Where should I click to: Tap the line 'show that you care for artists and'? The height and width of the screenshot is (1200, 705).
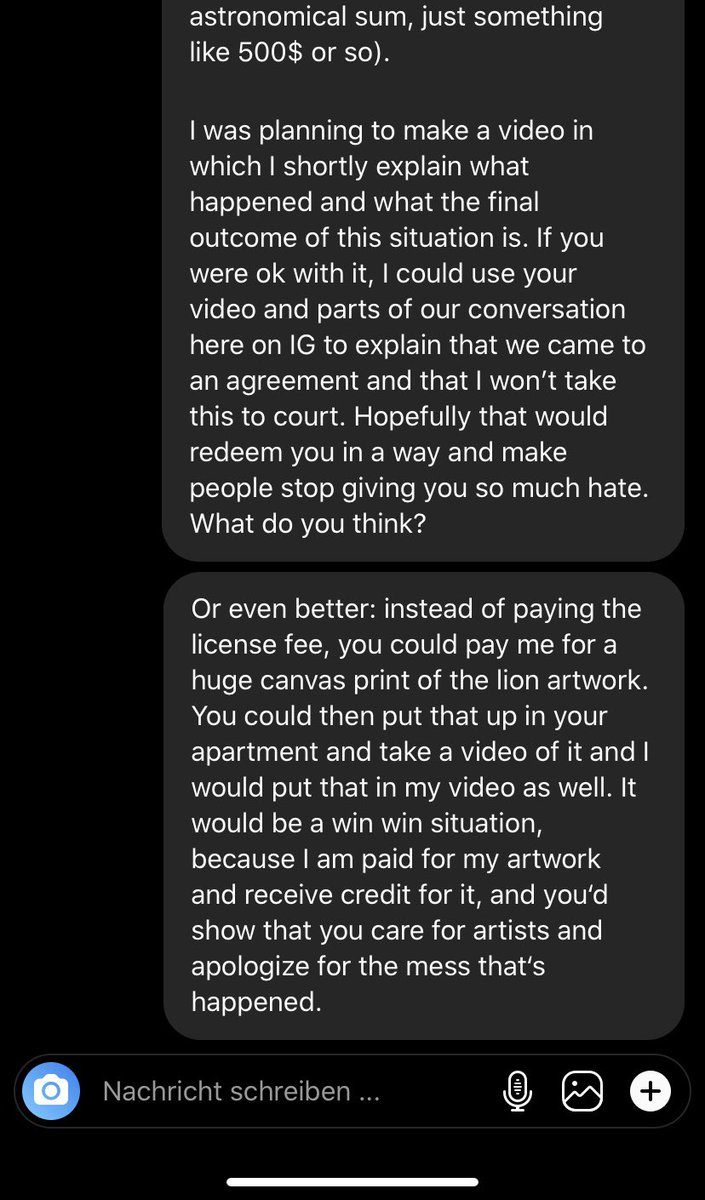(x=396, y=930)
